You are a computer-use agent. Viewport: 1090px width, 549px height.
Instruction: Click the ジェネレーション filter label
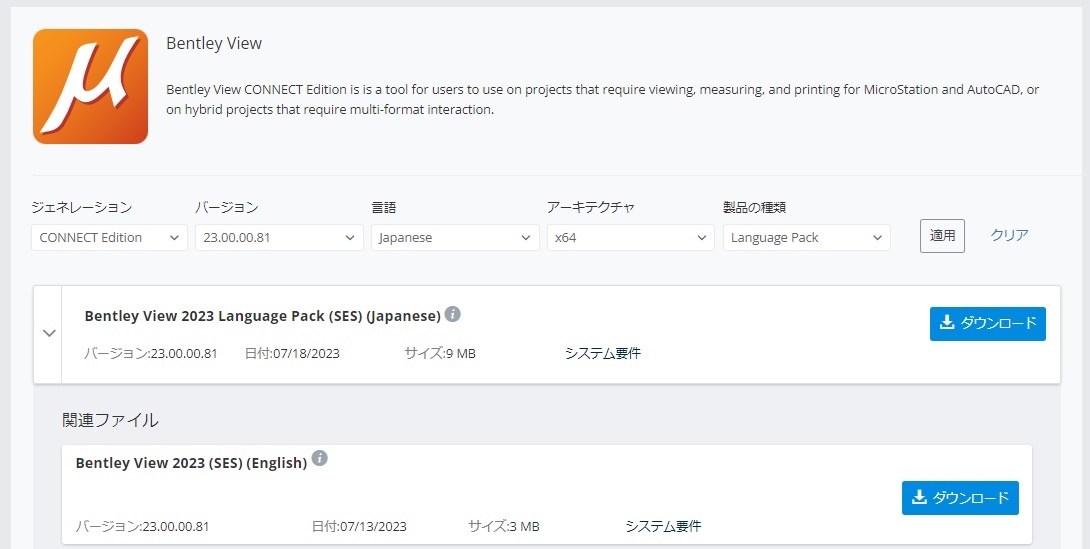click(x=81, y=207)
